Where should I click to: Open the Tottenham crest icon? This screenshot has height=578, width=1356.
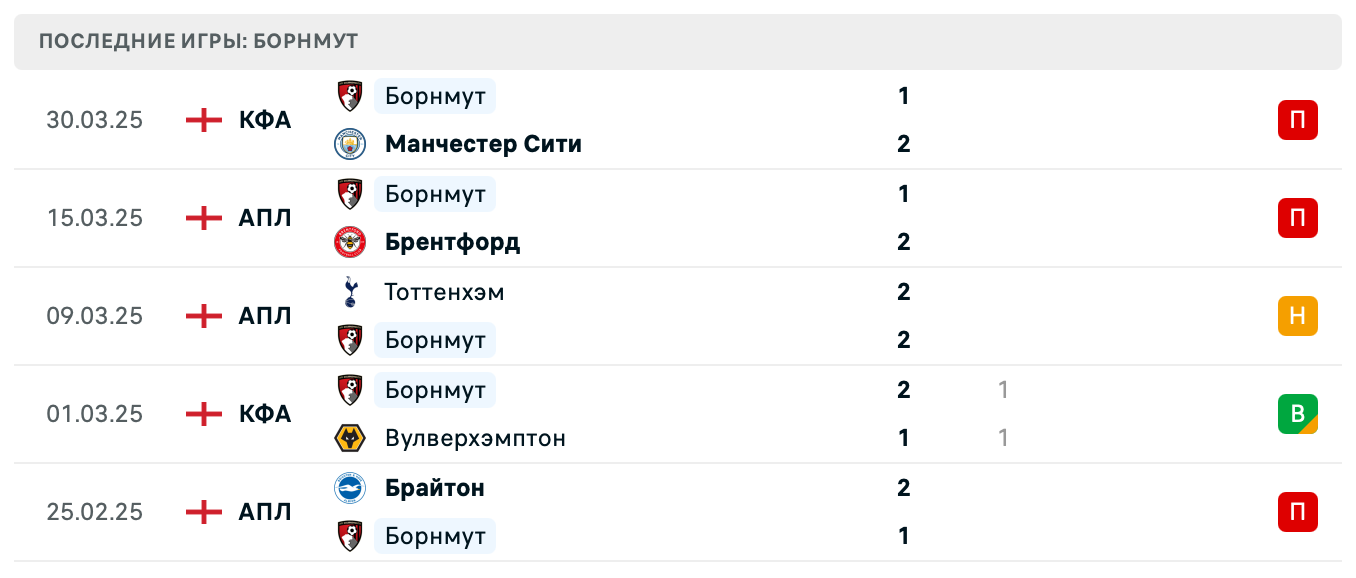[x=350, y=292]
